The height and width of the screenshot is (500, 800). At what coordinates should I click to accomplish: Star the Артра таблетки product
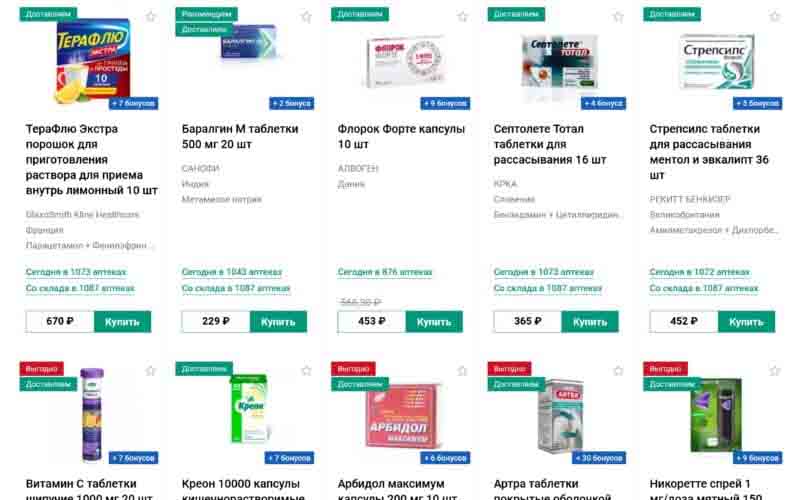[x=618, y=370]
